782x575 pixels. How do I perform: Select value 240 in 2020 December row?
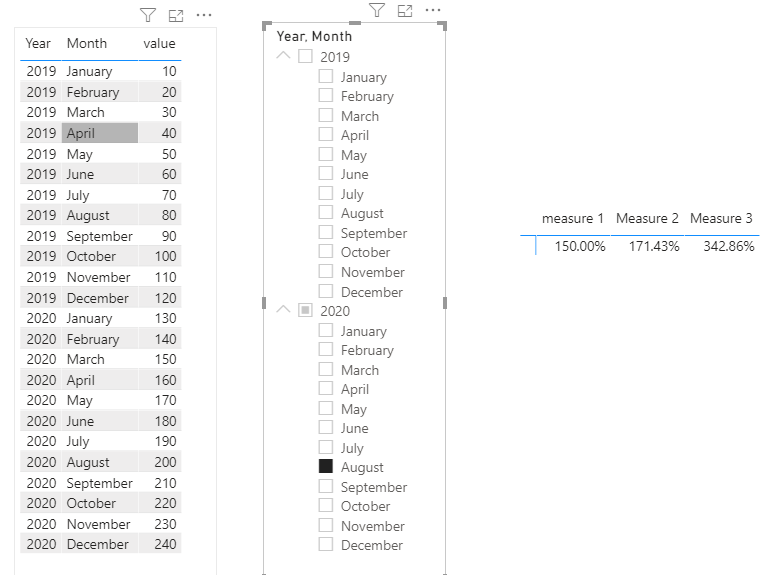165,544
